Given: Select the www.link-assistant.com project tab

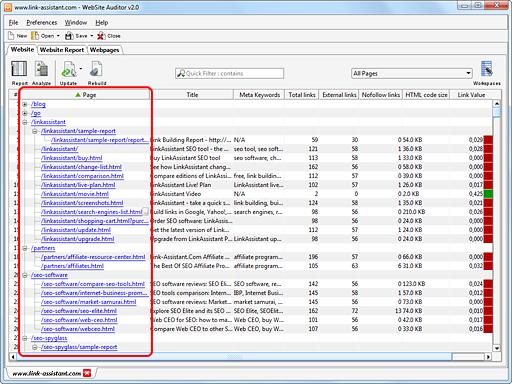Looking at the screenshot, I should point(46,373).
